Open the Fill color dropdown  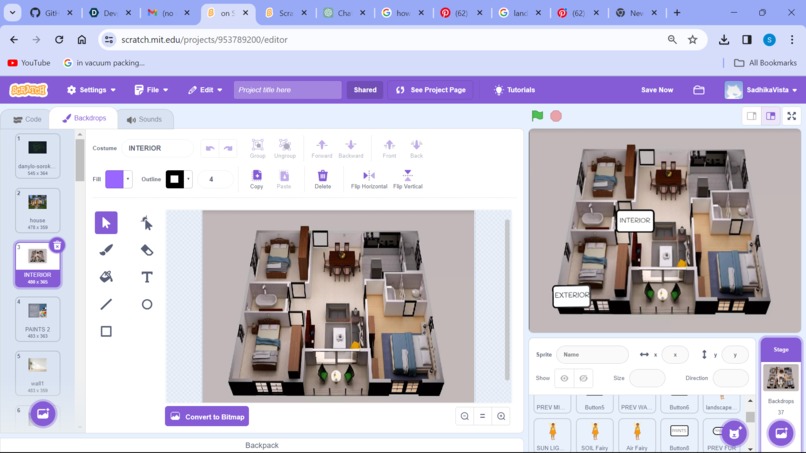pos(127,179)
